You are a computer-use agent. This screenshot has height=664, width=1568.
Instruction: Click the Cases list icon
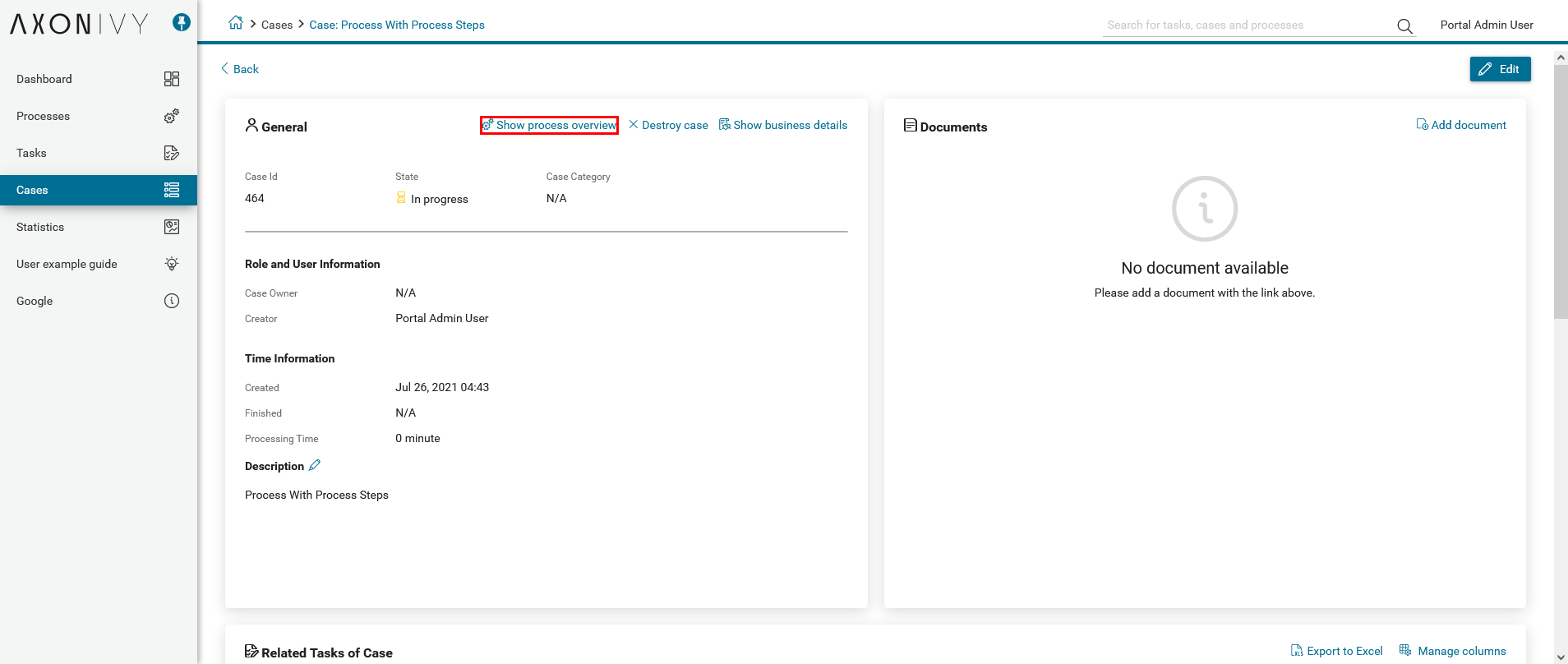point(172,190)
